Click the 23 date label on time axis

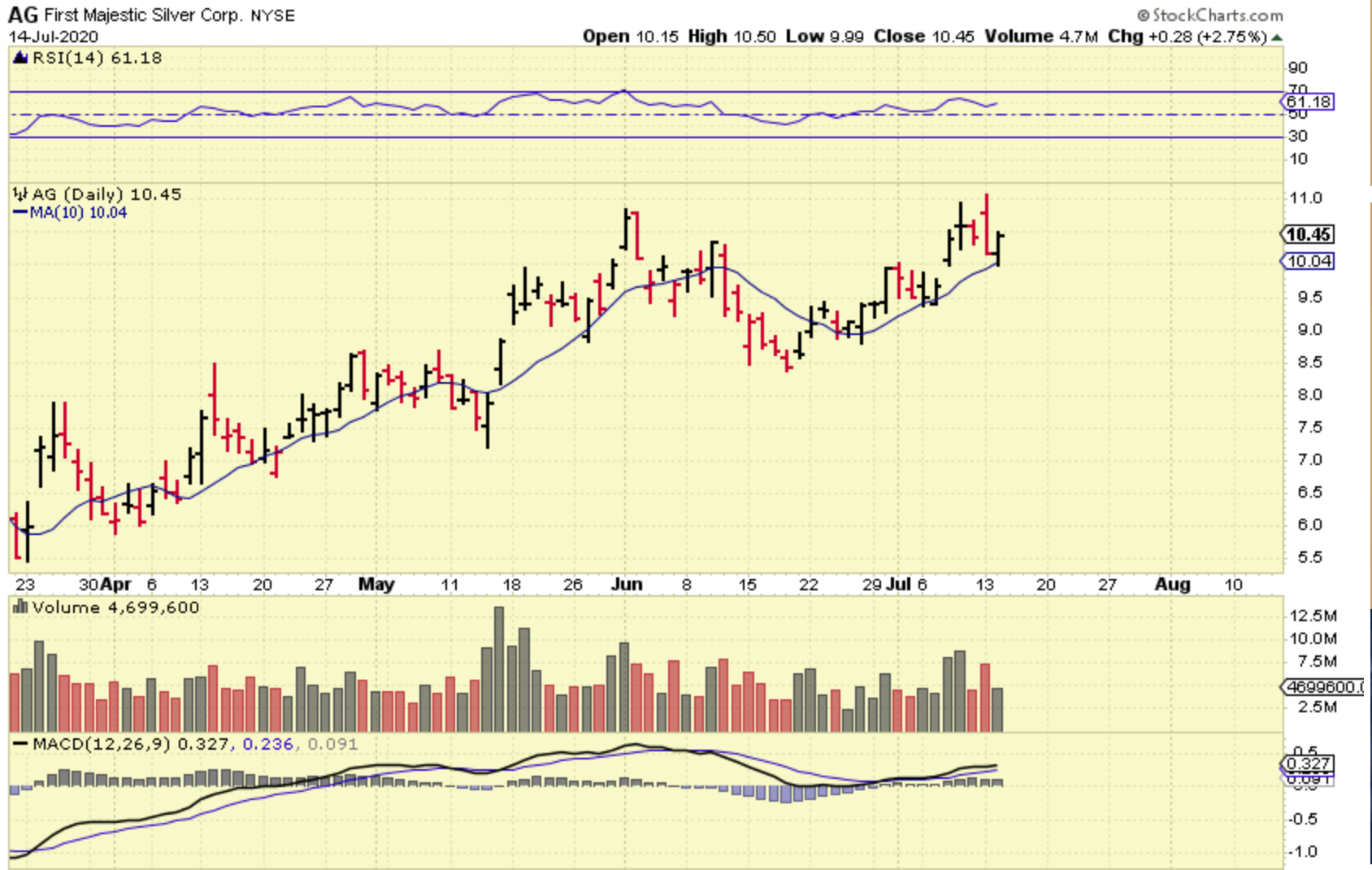point(25,584)
